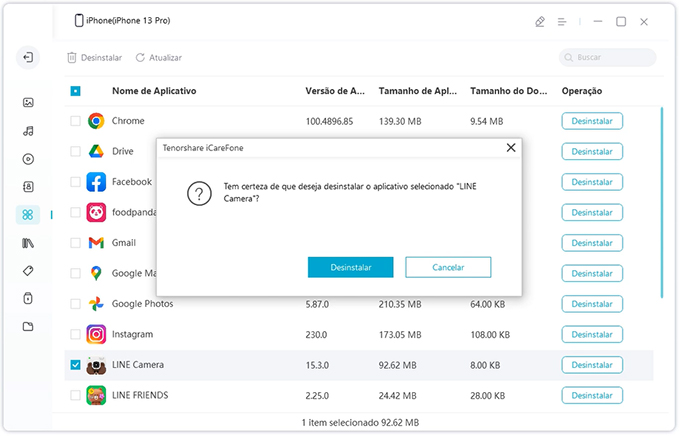Screen dimensions: 680x436
Task: Open the Books section in sidebar
Action: [x=28, y=243]
